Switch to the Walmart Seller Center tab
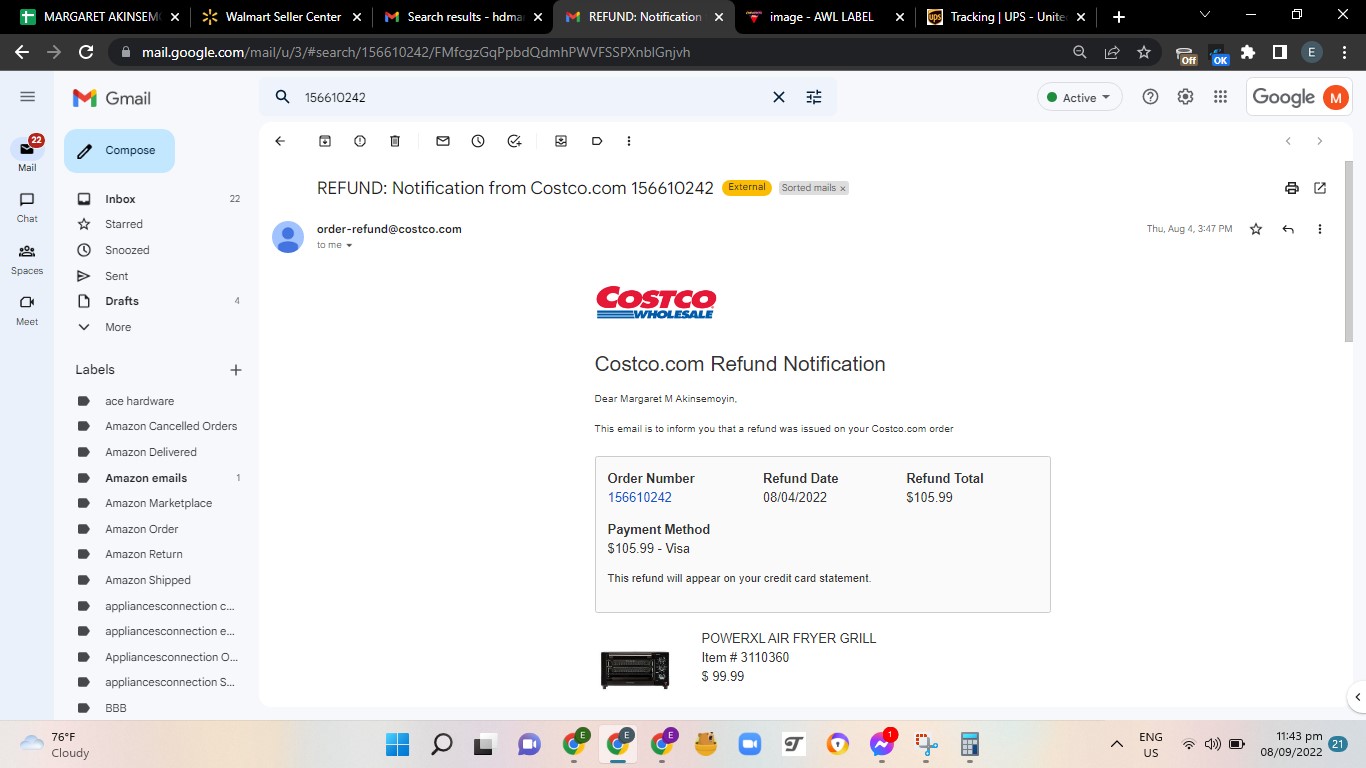Viewport: 1366px width, 768px height. coord(281,17)
